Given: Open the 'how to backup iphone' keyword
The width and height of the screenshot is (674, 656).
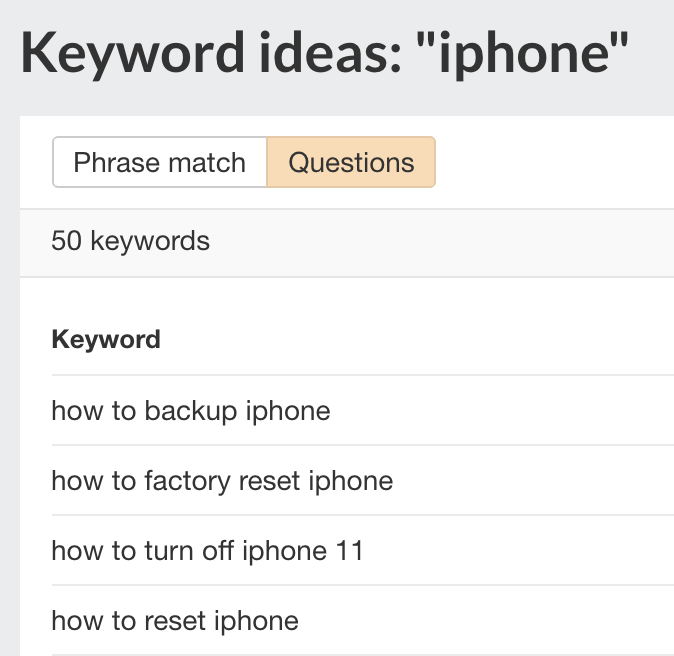Looking at the screenshot, I should 191,410.
